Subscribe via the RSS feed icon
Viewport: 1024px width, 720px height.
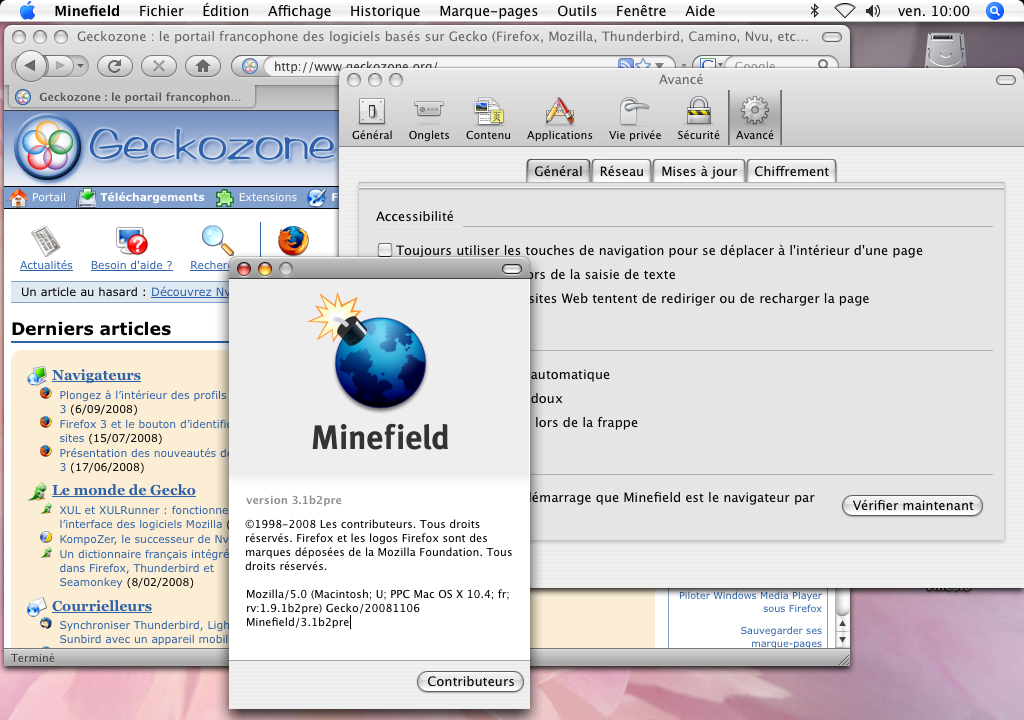pyautogui.click(x=626, y=65)
